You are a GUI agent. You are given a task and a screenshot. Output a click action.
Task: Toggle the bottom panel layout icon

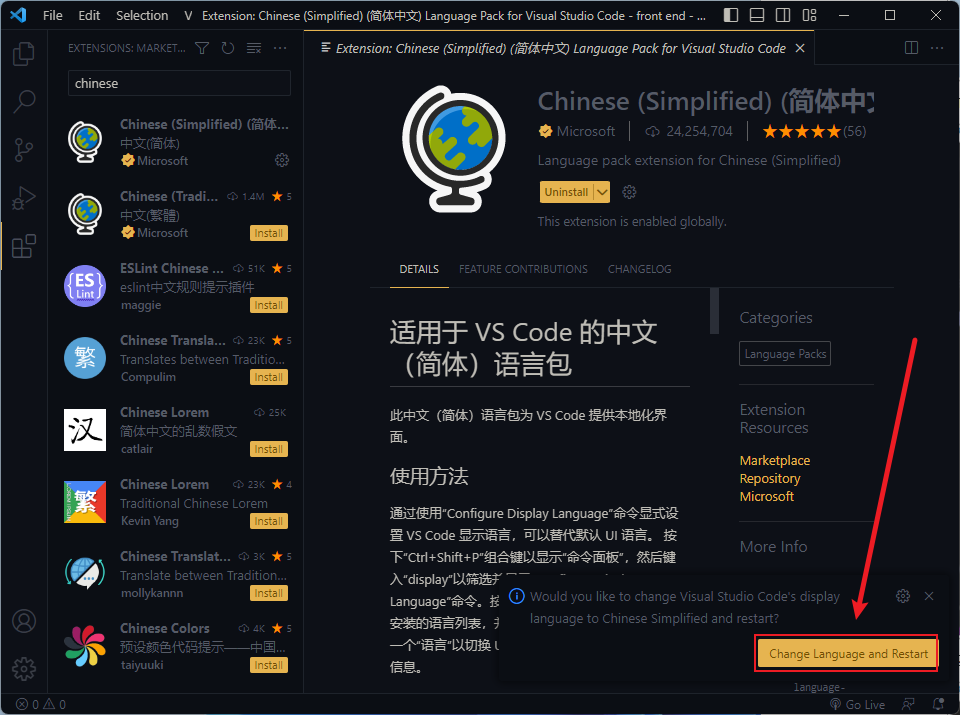757,15
